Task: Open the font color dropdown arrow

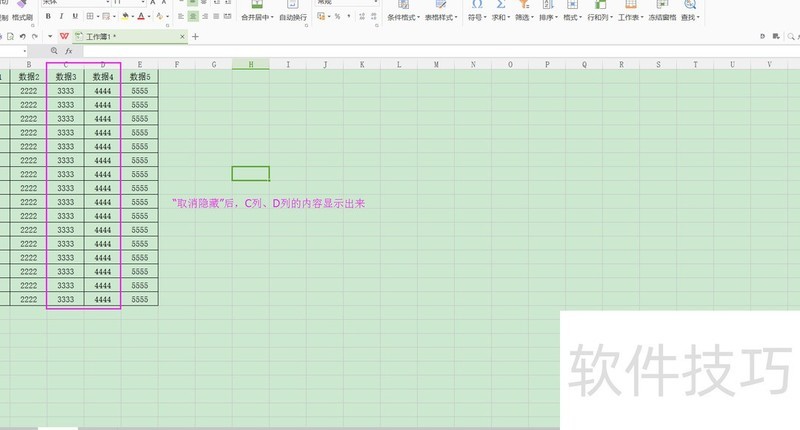Action: click(149, 17)
